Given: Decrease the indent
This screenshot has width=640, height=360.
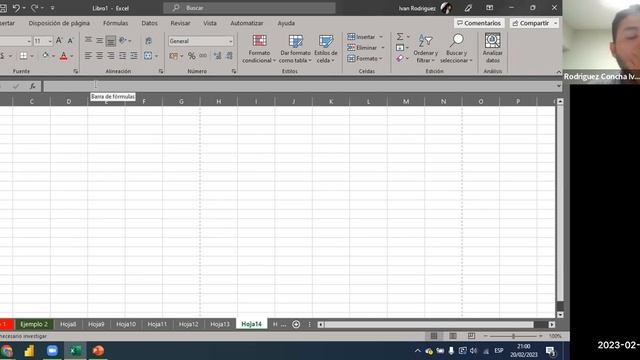Looking at the screenshot, I should coord(122,56).
